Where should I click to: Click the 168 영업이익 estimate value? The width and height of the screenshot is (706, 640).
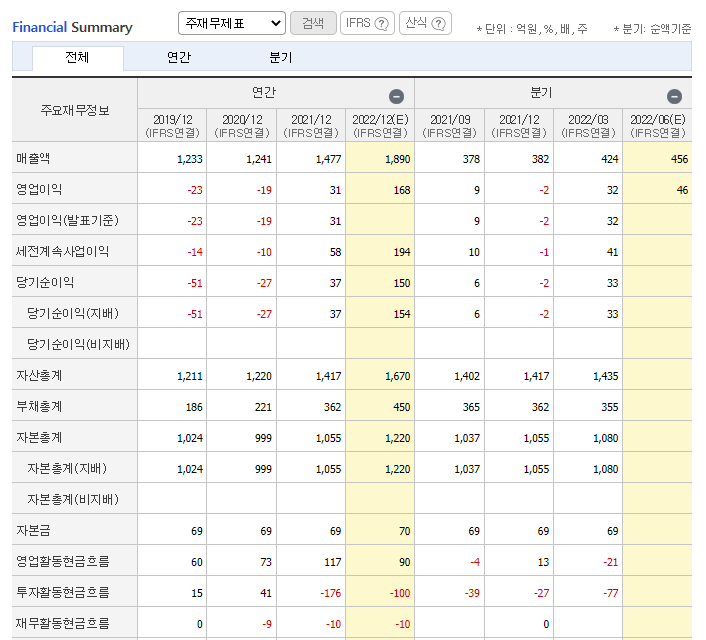click(402, 190)
